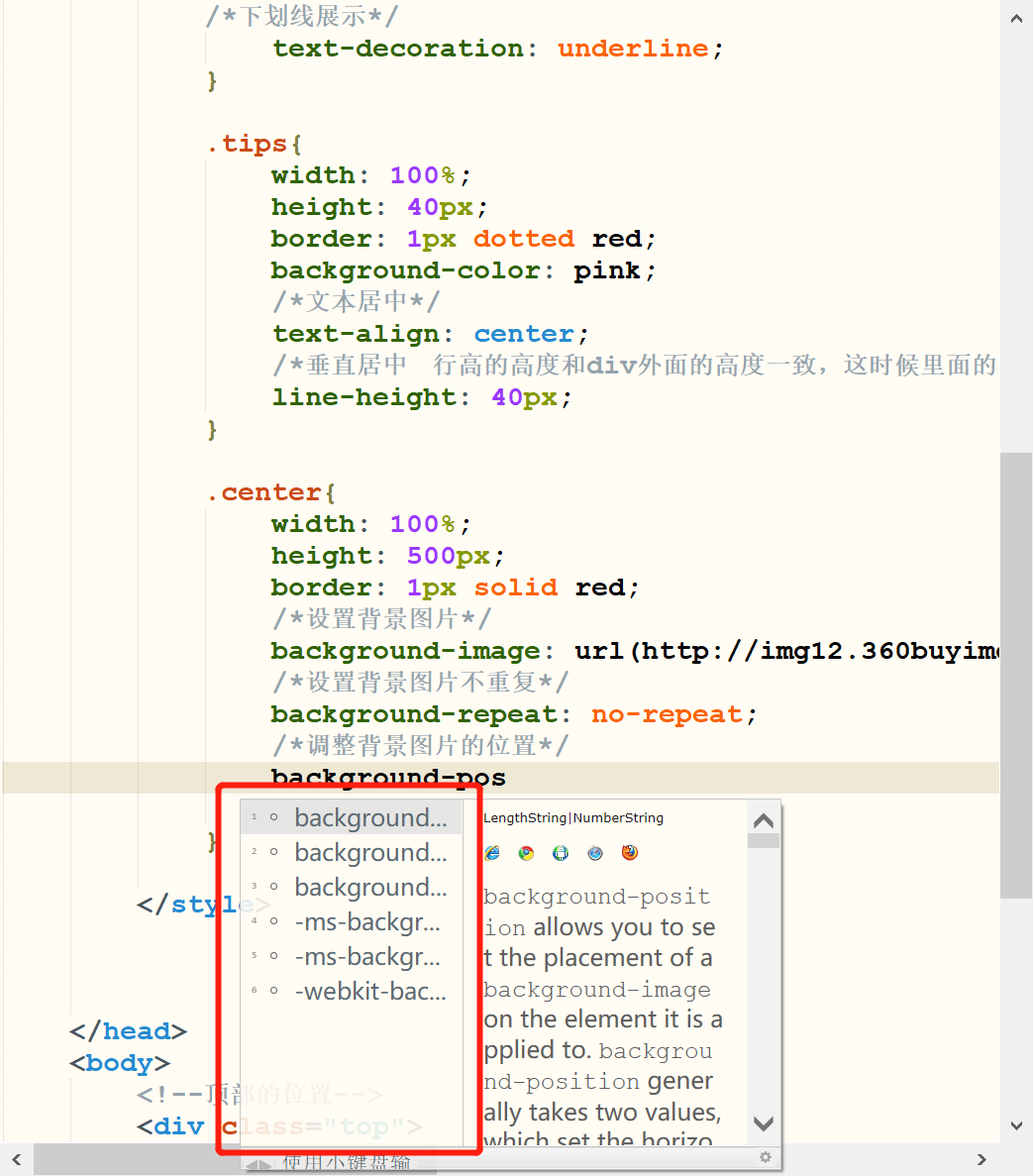Click 'width: 100%;' under .tips
This screenshot has width=1033, height=1176.
pyautogui.click(x=371, y=175)
